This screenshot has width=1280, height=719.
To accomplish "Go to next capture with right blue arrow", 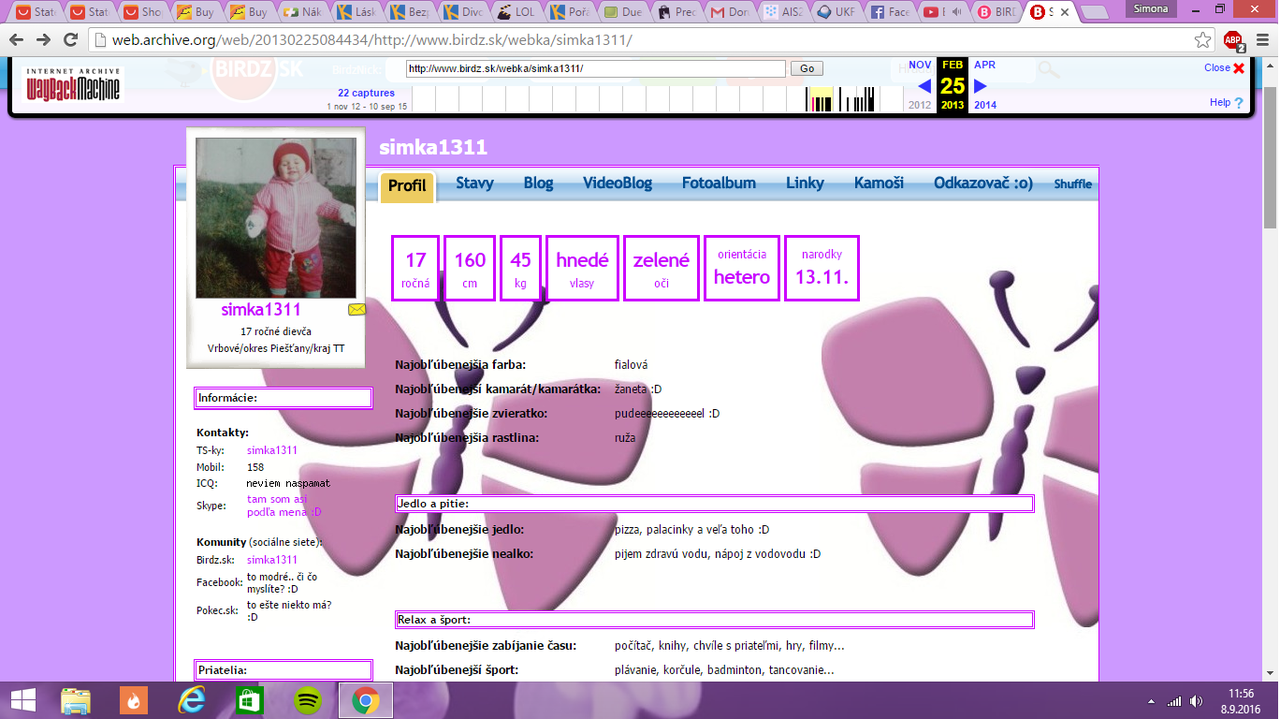I will (980, 86).
